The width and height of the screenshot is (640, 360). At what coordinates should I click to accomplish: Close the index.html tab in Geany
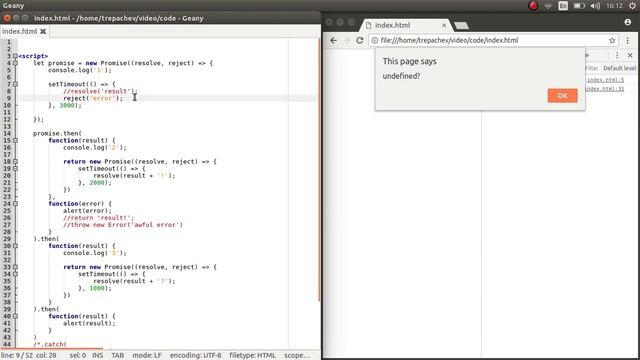click(43, 31)
